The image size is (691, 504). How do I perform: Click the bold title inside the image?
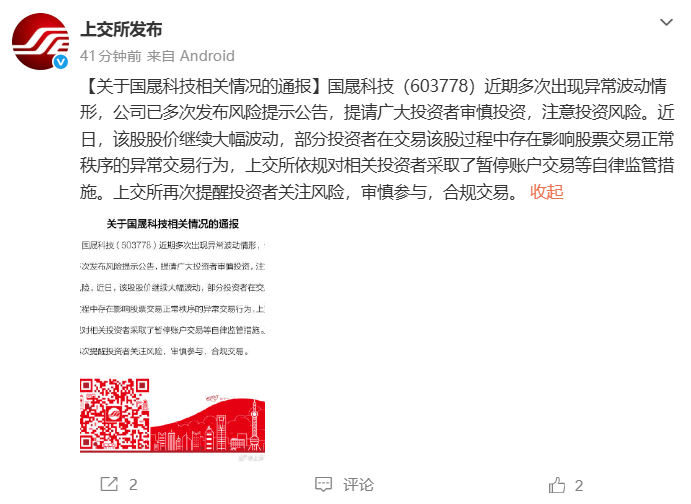coord(173,224)
